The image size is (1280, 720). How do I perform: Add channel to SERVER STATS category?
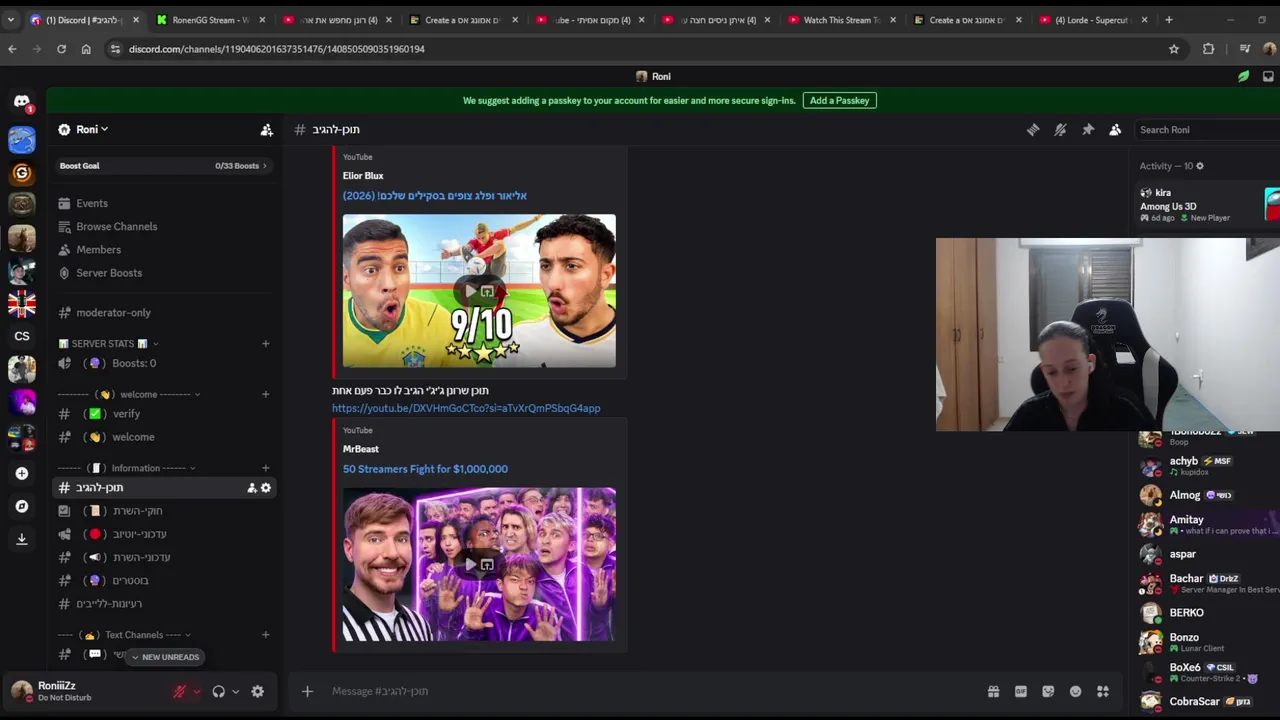click(265, 344)
